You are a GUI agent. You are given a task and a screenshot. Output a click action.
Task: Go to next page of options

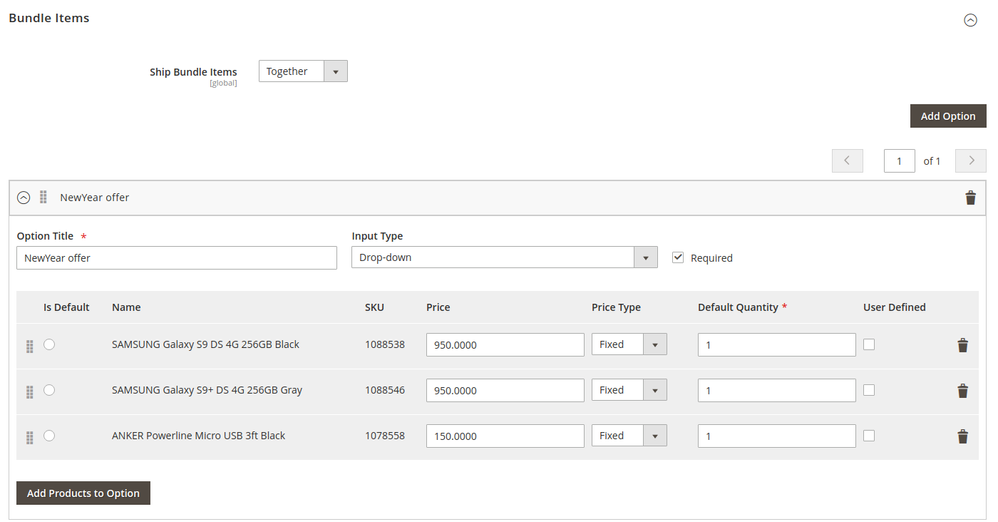[970, 161]
